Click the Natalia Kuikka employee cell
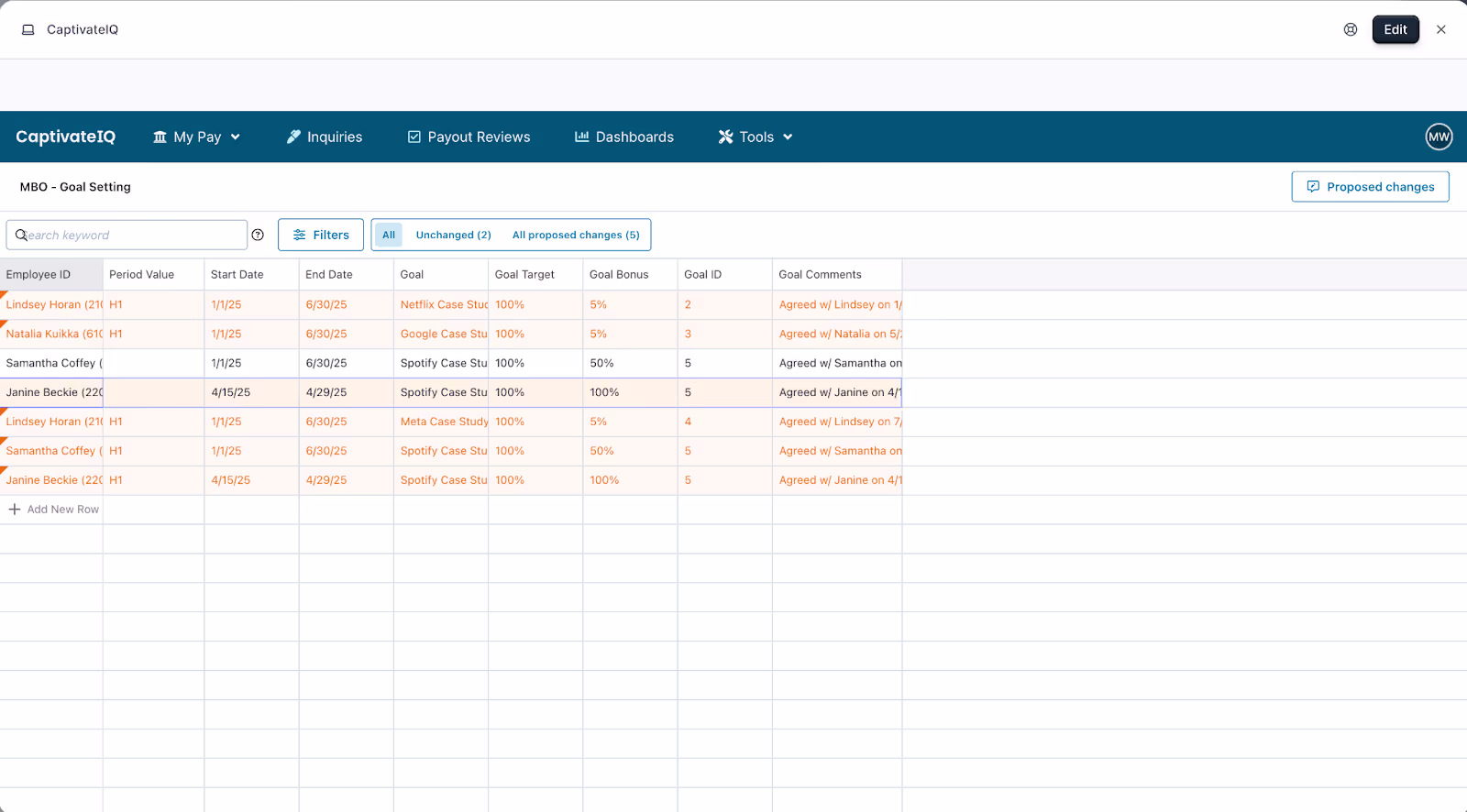The image size is (1467, 812). pos(51,335)
